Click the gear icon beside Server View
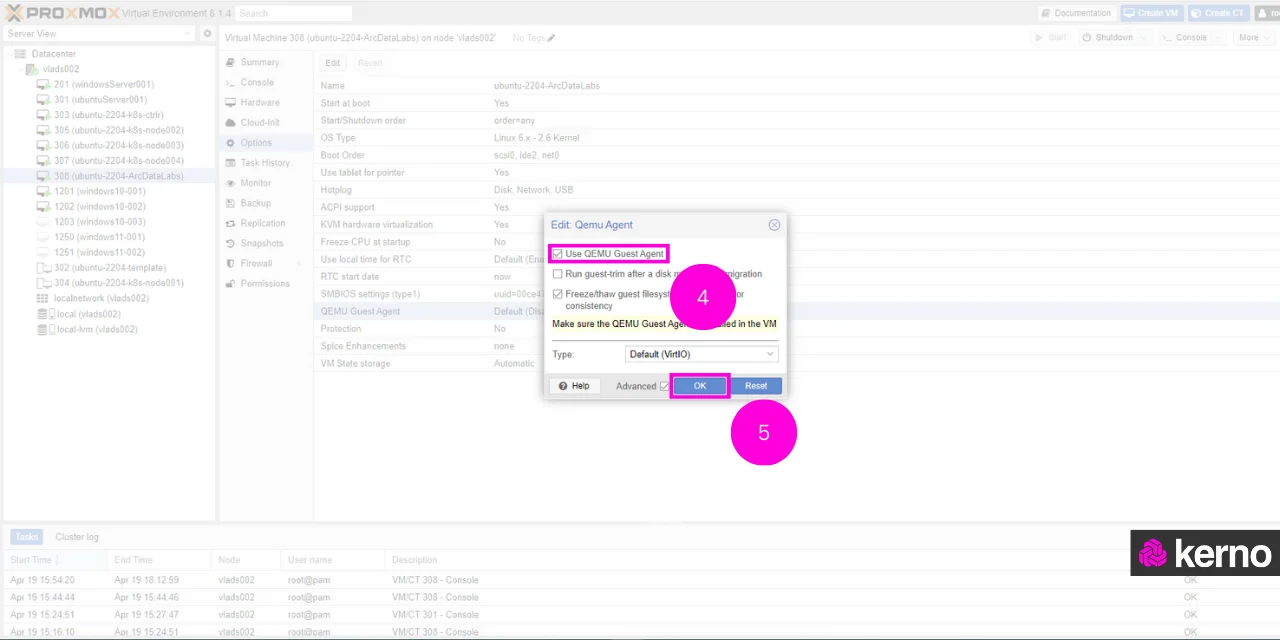Viewport: 1280px width, 640px height. click(x=207, y=33)
